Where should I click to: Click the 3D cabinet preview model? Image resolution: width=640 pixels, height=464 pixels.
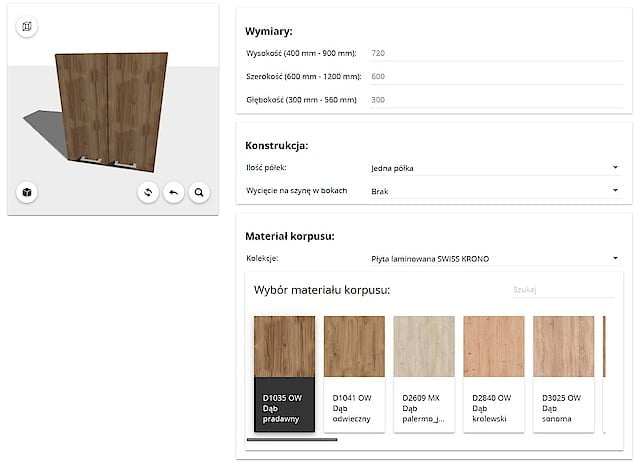coord(105,108)
